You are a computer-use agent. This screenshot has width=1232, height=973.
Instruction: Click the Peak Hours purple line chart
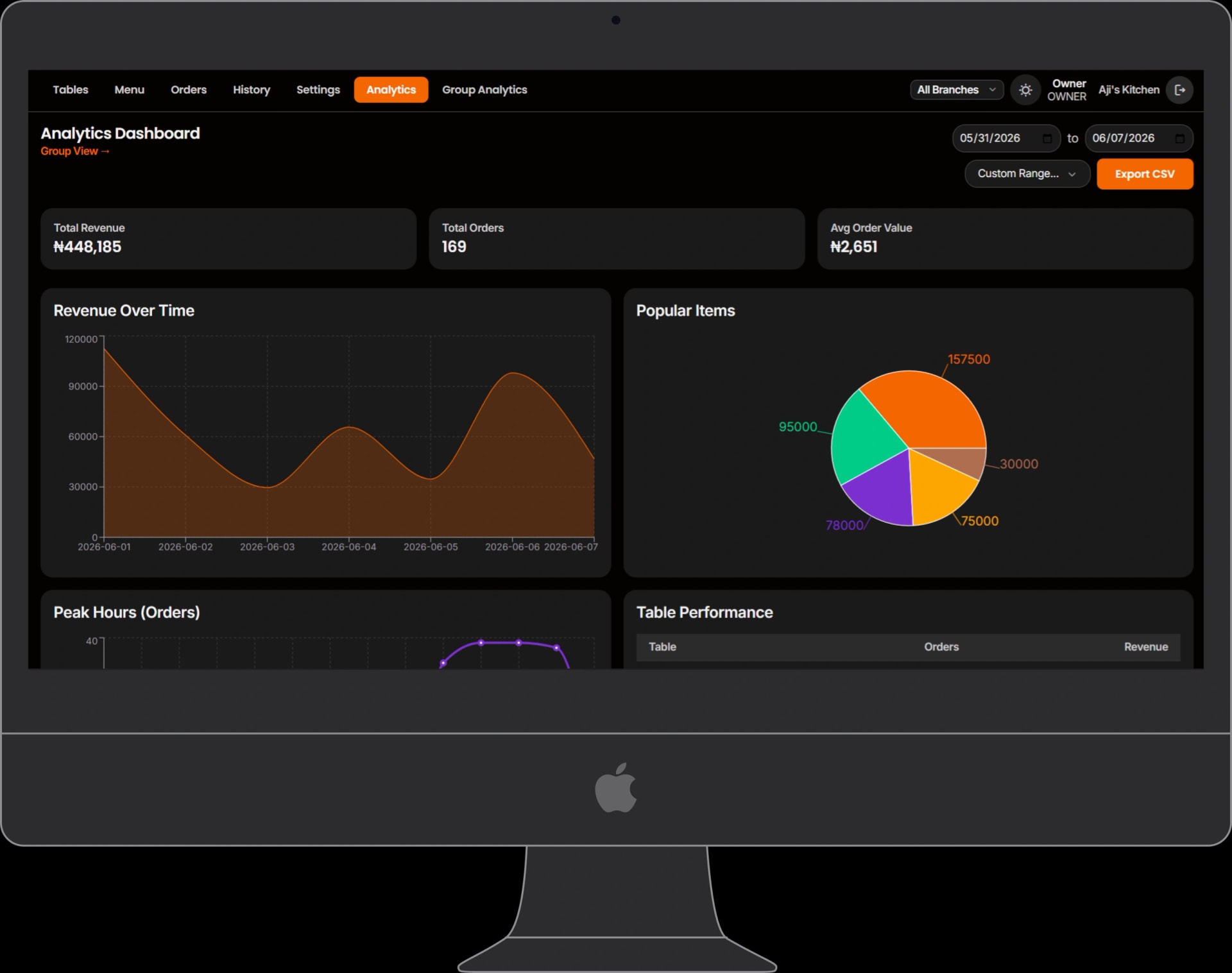point(506,653)
